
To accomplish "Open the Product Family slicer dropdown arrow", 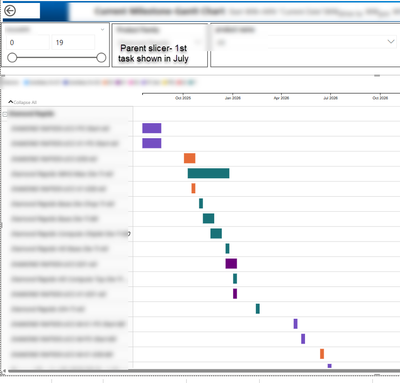I will (x=197, y=42).
